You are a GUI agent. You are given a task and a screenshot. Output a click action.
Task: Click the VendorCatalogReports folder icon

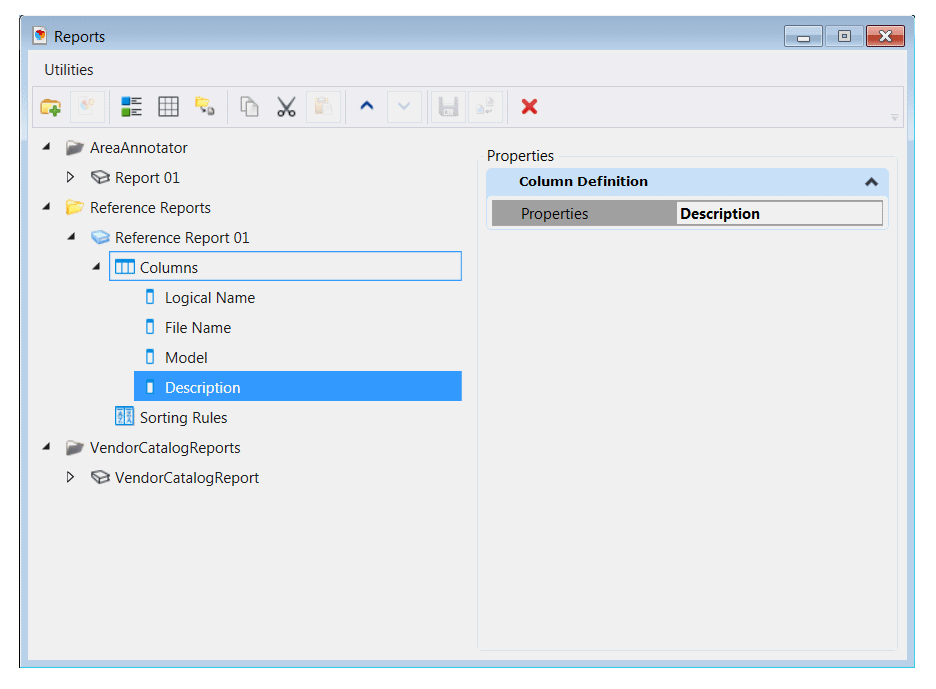pyautogui.click(x=75, y=447)
